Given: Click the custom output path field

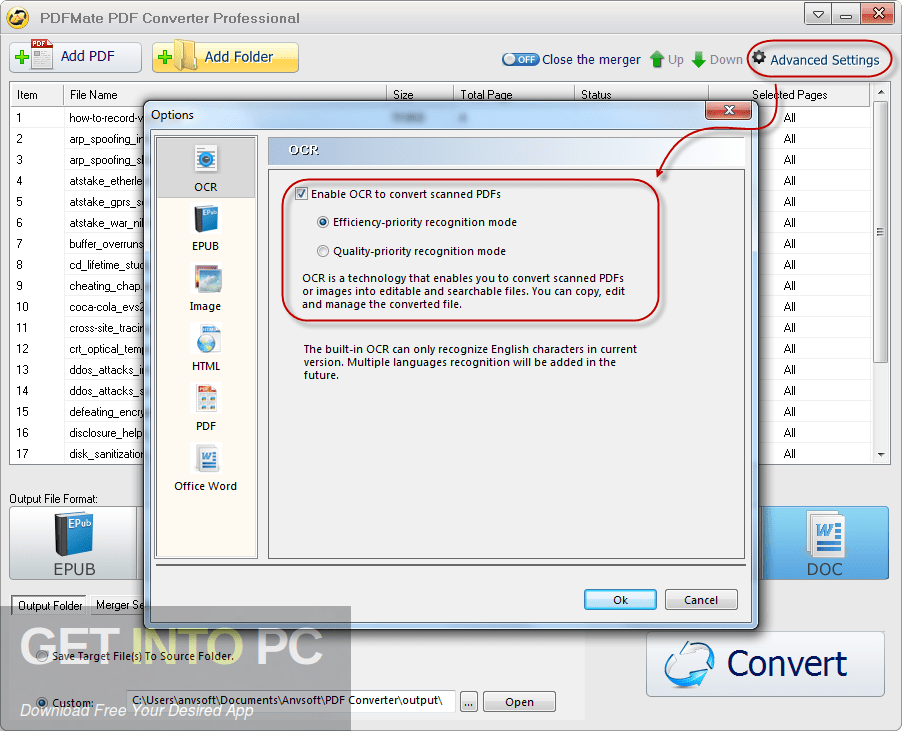Looking at the screenshot, I should point(291,701).
